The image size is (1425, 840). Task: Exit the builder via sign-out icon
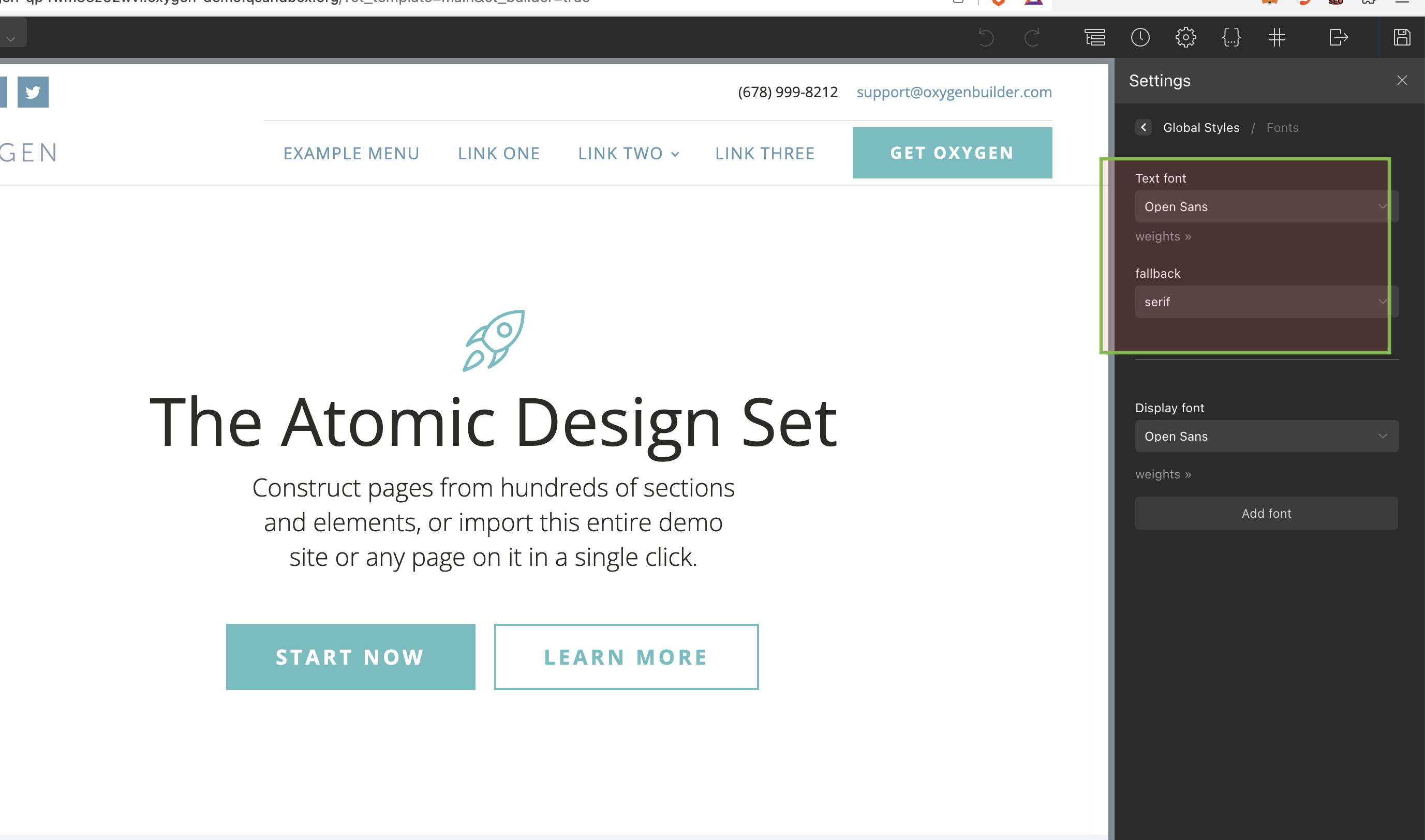[x=1339, y=37]
